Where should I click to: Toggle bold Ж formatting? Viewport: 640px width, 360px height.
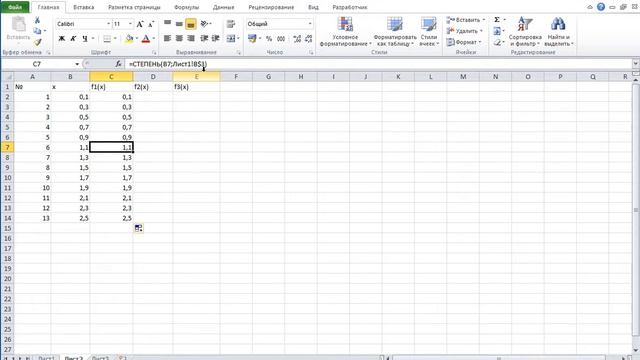[x=62, y=39]
